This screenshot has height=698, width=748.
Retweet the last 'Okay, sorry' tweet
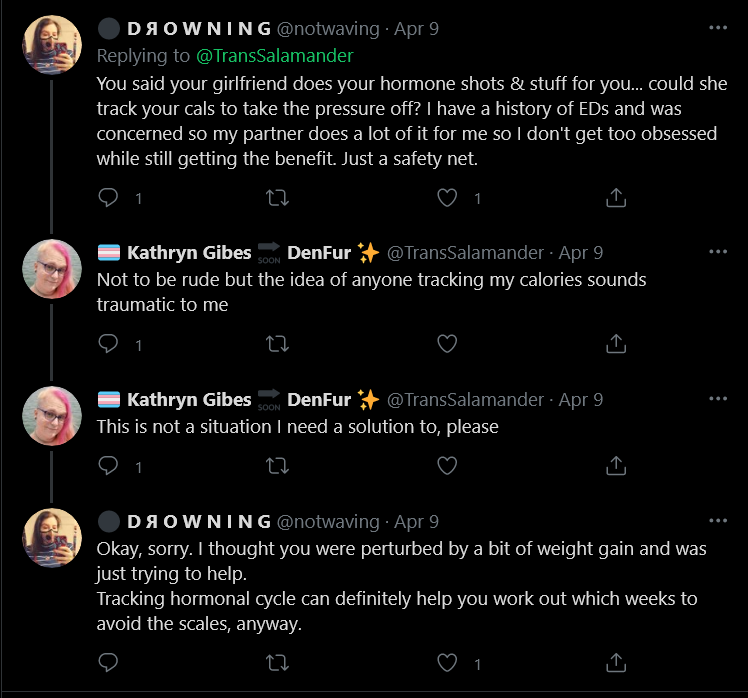tap(277, 662)
